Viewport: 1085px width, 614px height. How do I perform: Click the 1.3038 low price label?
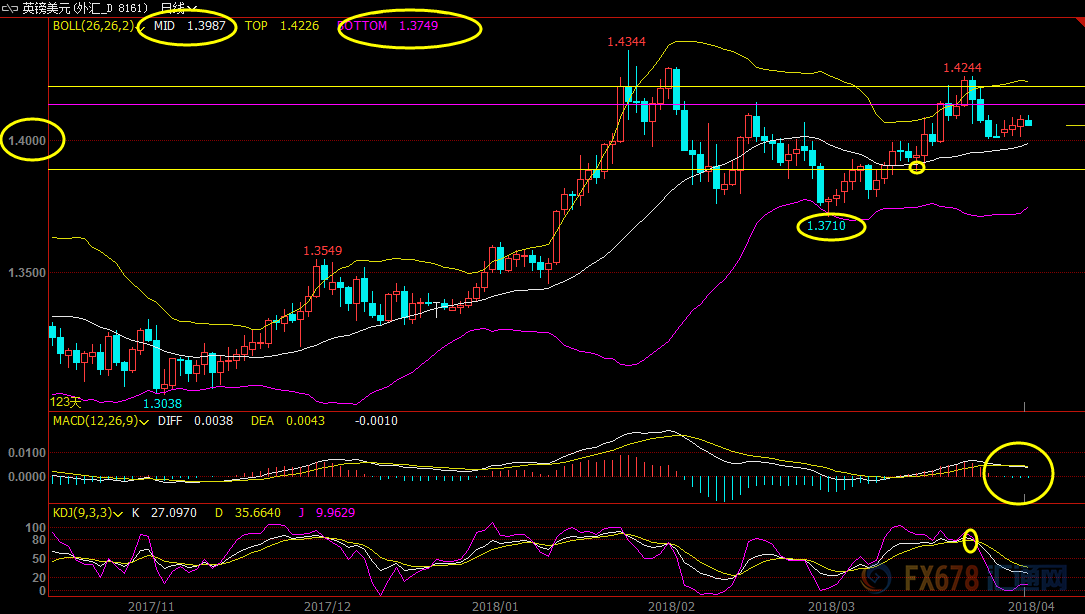click(x=162, y=404)
